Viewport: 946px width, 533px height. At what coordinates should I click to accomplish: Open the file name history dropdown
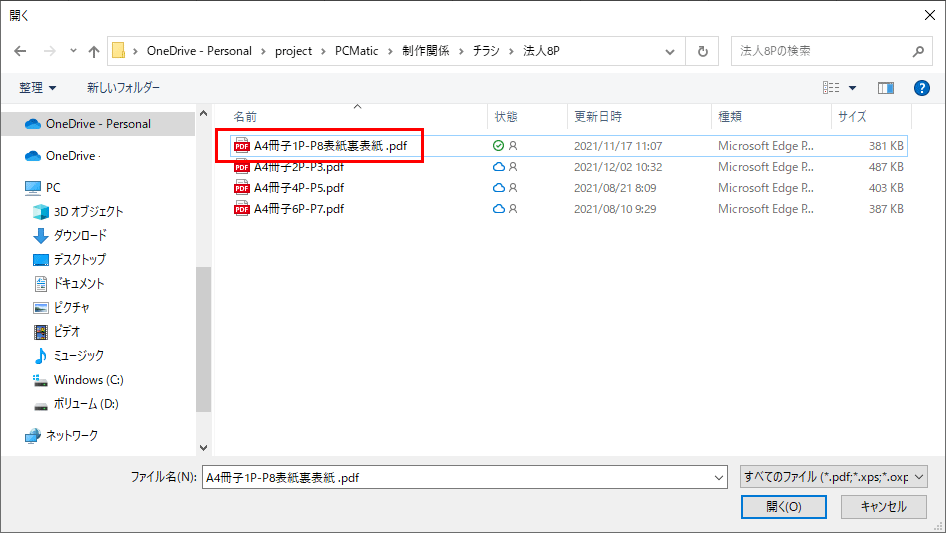(719, 478)
